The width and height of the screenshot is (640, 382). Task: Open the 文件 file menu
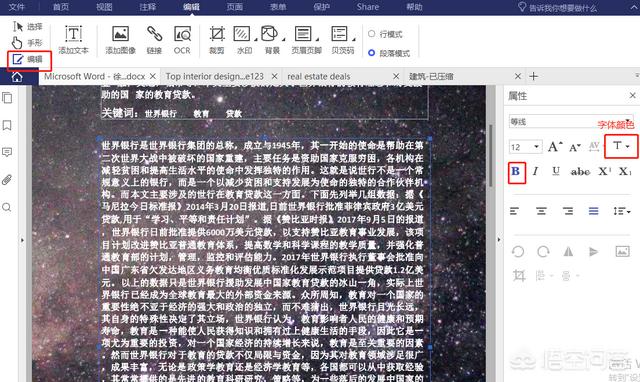point(17,7)
